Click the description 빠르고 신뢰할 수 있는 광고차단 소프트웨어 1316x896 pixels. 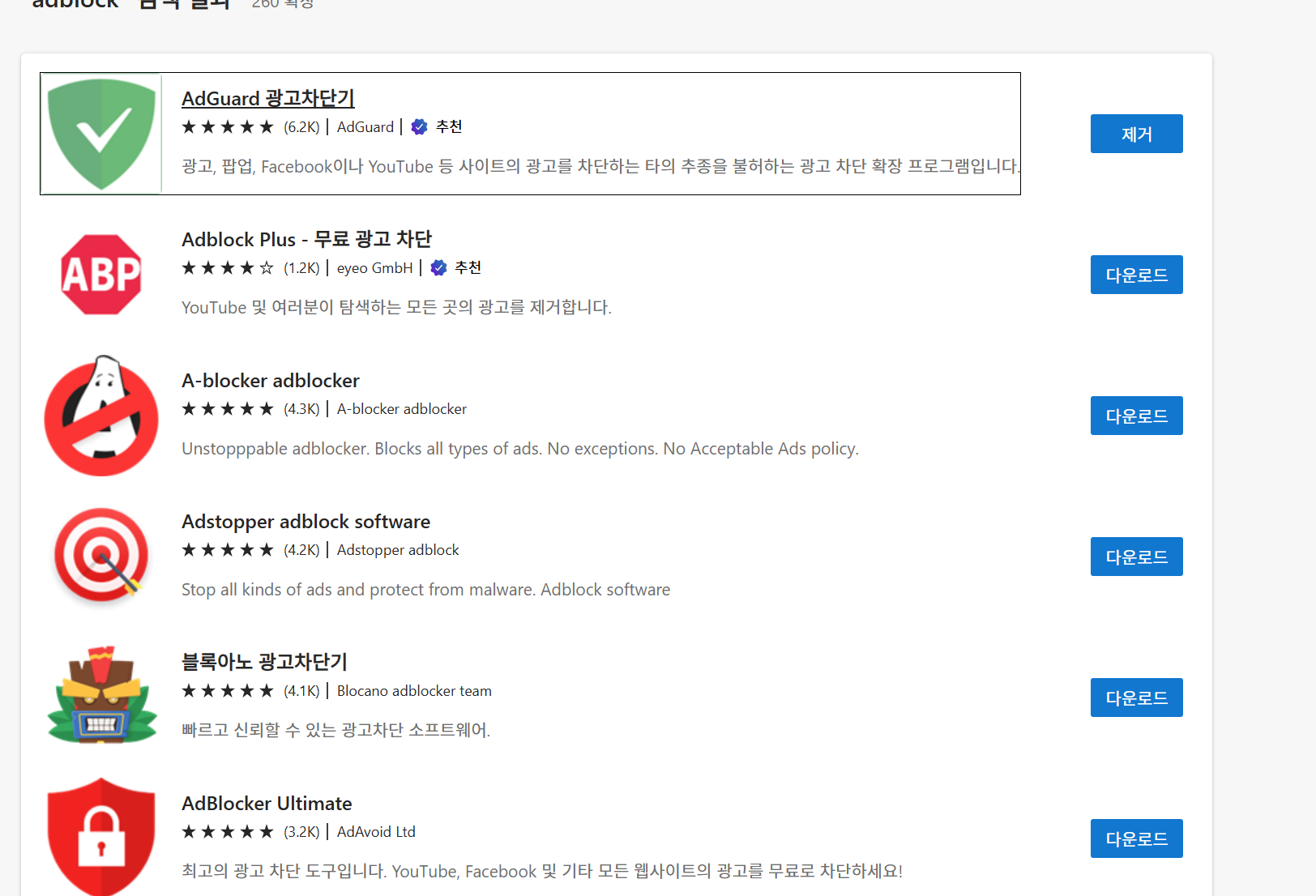click(x=335, y=731)
